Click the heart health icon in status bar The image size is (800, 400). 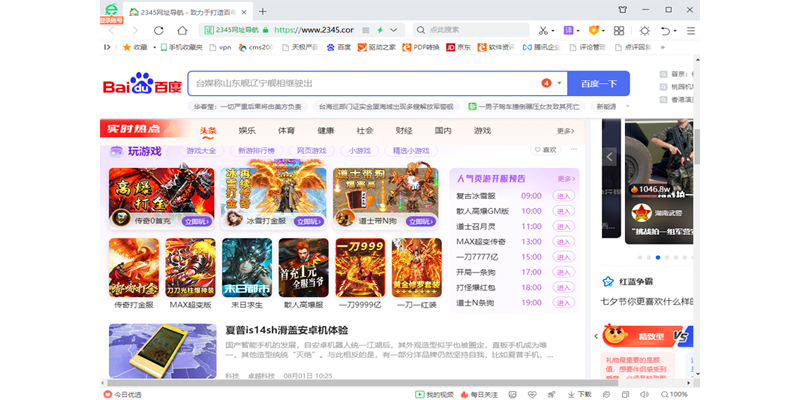pyautogui.click(x=532, y=394)
